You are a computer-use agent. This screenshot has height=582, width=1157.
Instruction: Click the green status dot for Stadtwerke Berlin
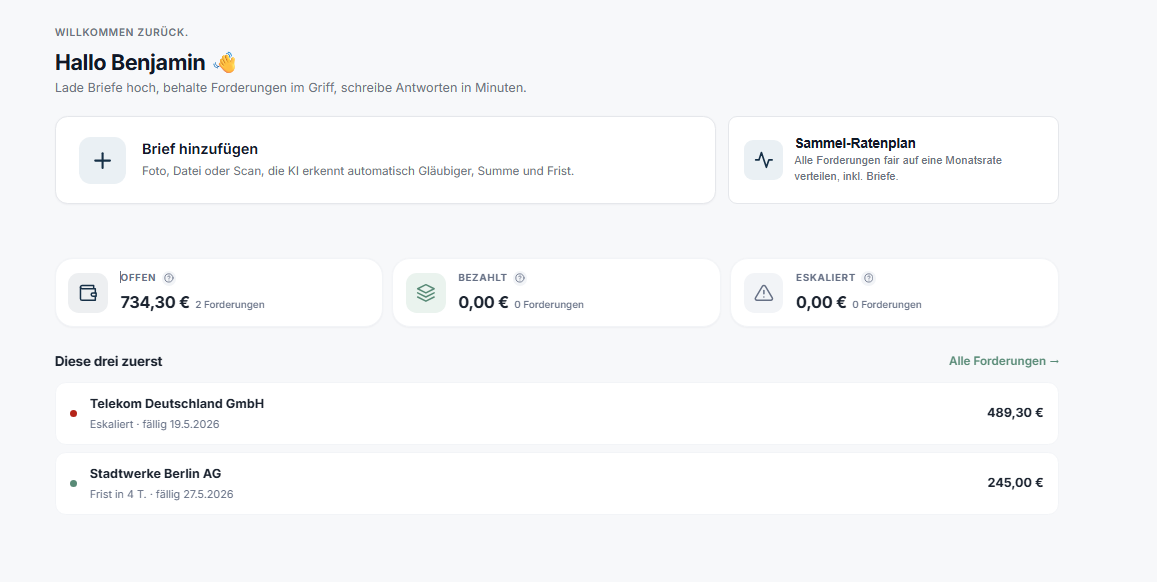[73, 483]
